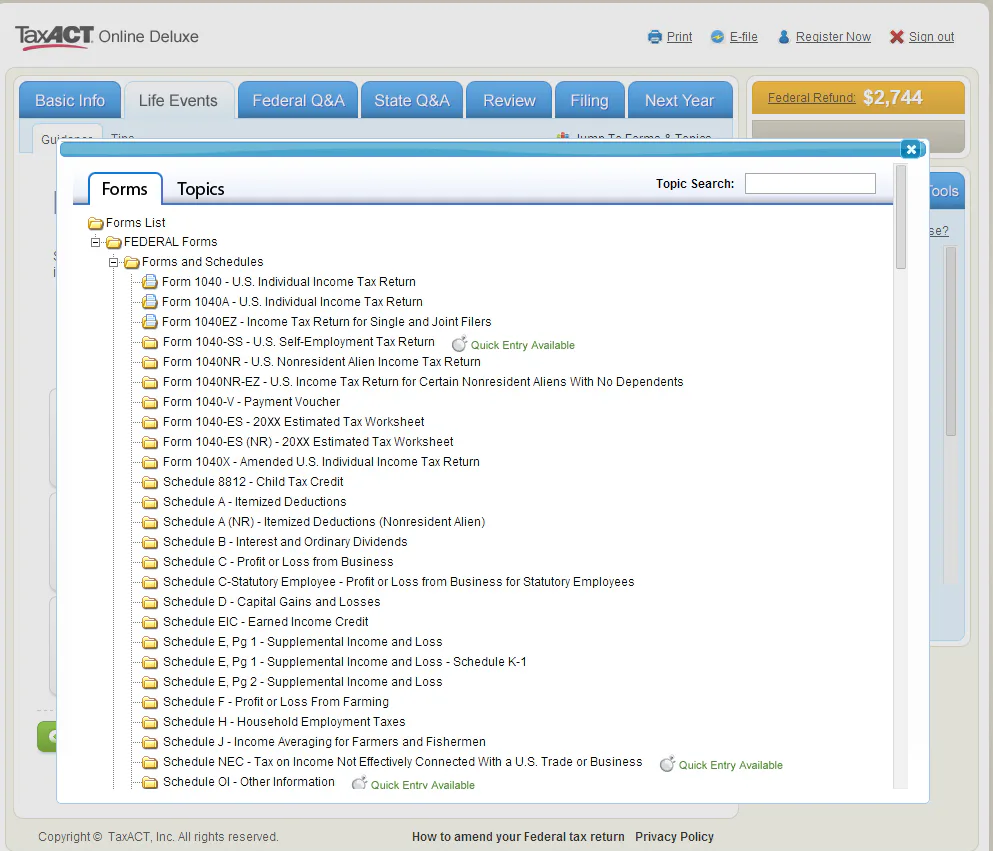Click Quick Entry icon beside Schedule NEC
993x851 pixels.
(x=667, y=764)
